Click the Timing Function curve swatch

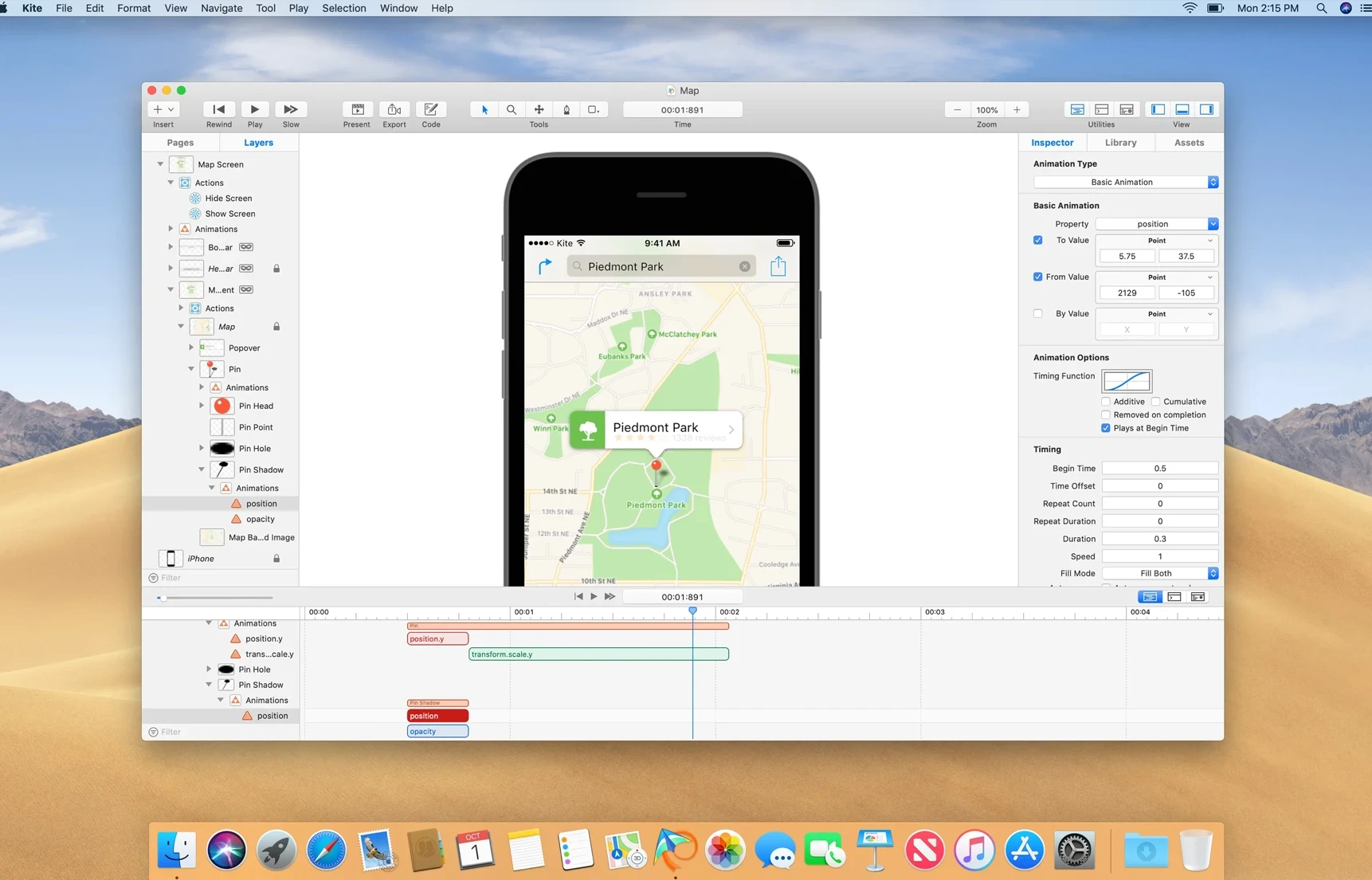tap(1127, 380)
